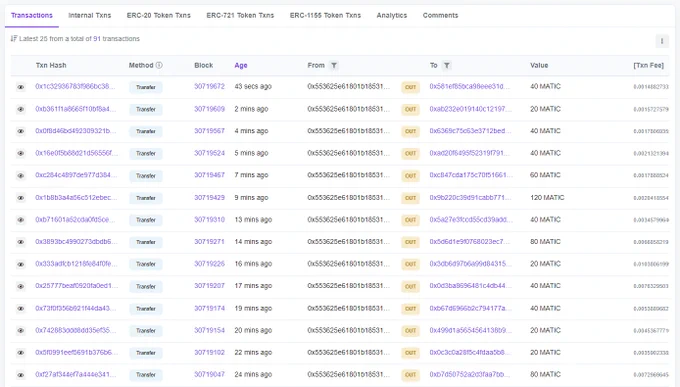Switch to the Analytics tab
The width and height of the screenshot is (680, 387).
pos(392,15)
